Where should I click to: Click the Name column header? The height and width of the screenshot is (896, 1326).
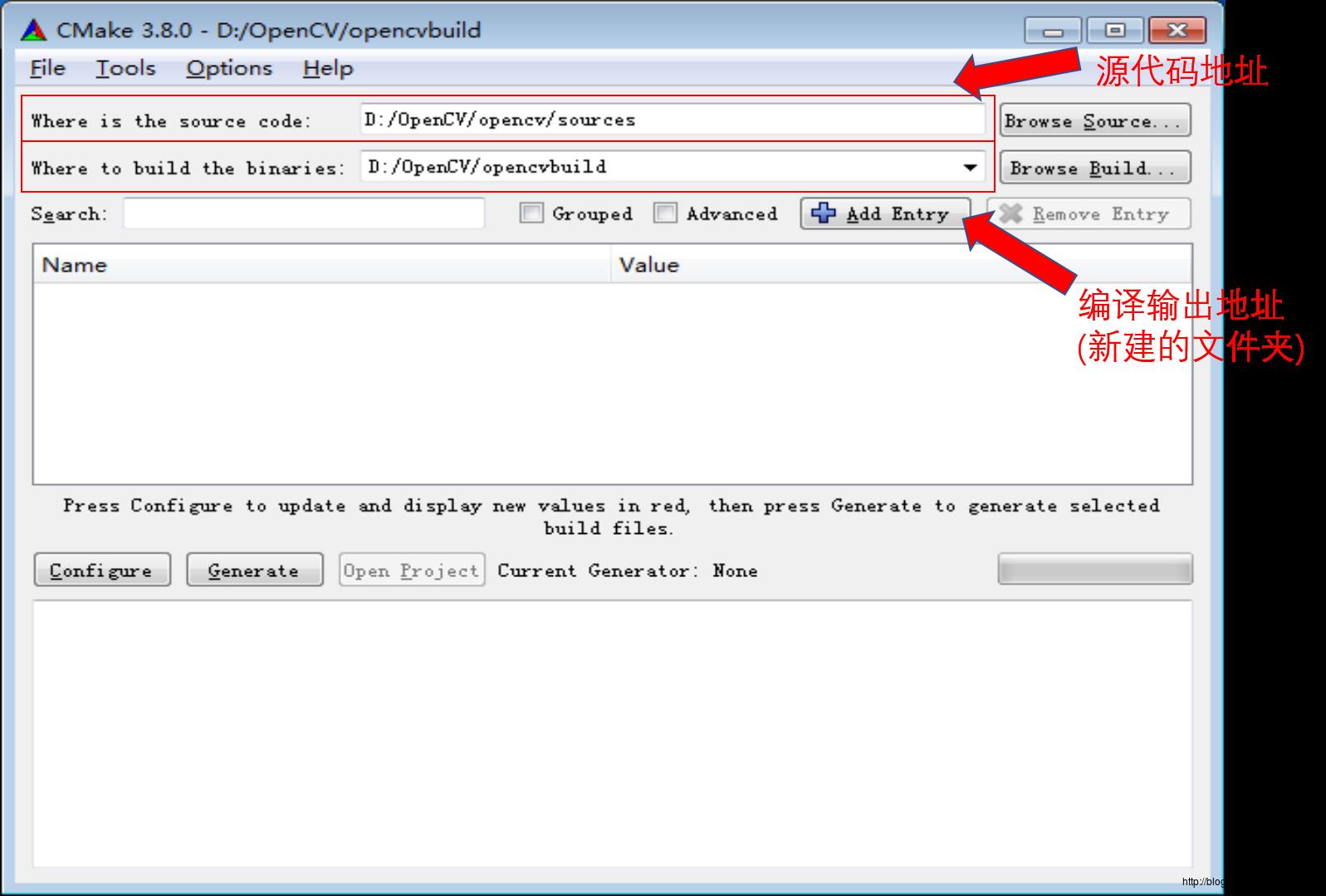pyautogui.click(x=322, y=265)
